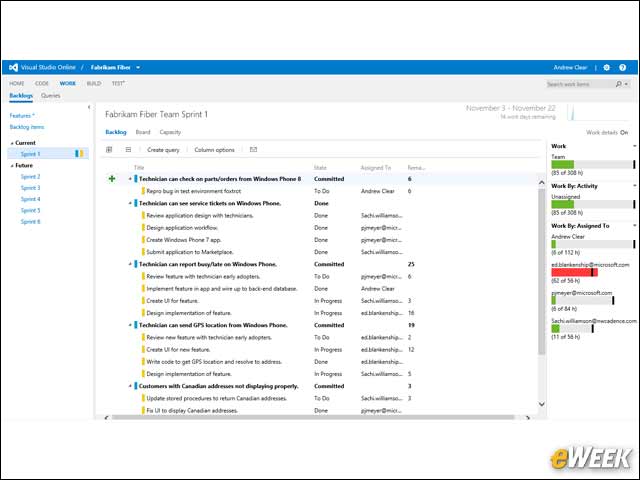Click the vertical scrollbar up arrow
Image resolution: width=640 pixels, height=480 pixels.
[x=542, y=182]
